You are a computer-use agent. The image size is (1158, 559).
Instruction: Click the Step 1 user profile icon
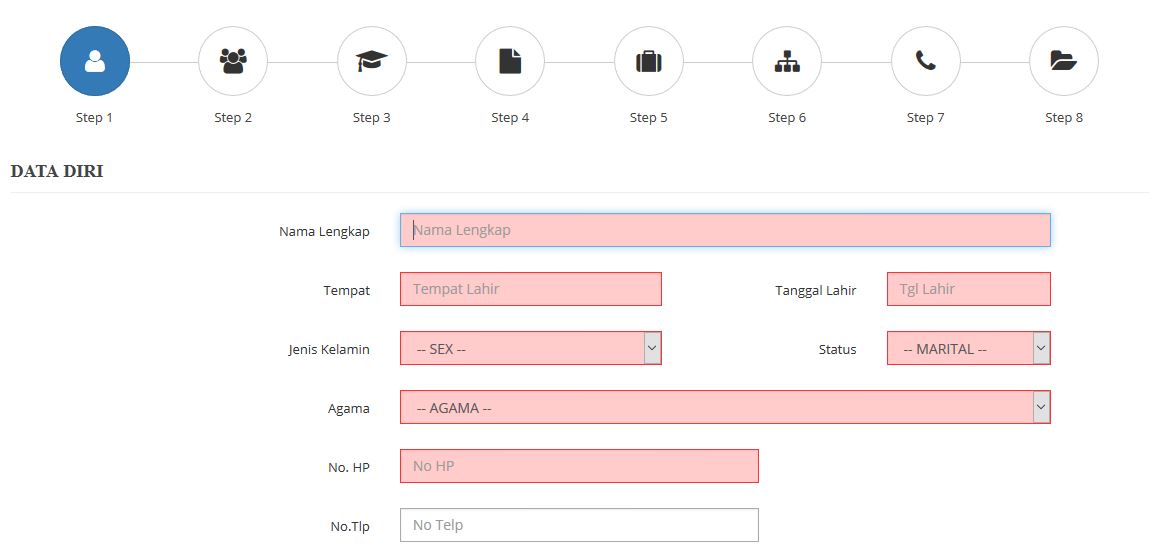tap(95, 61)
